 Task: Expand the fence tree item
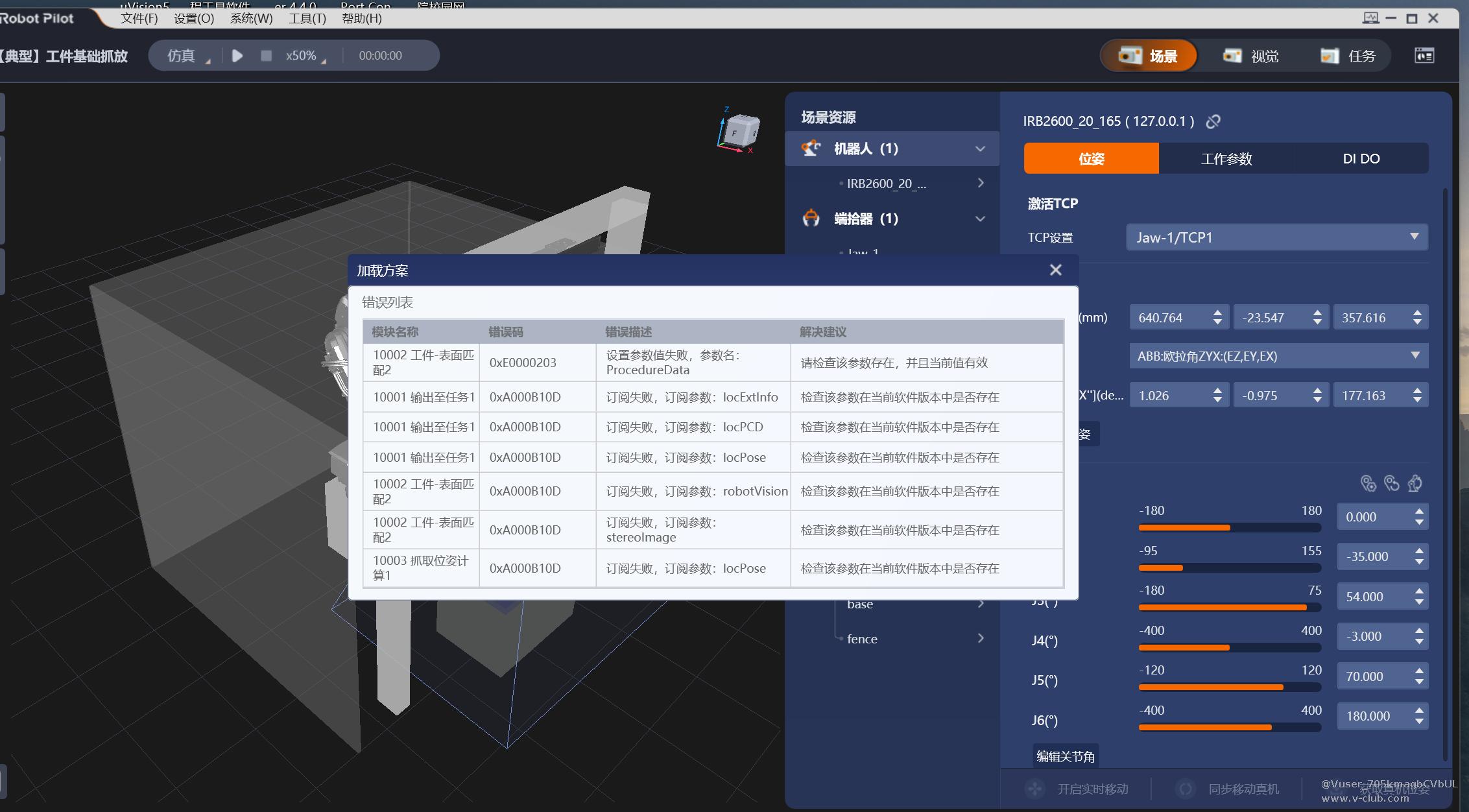pyautogui.click(x=980, y=638)
